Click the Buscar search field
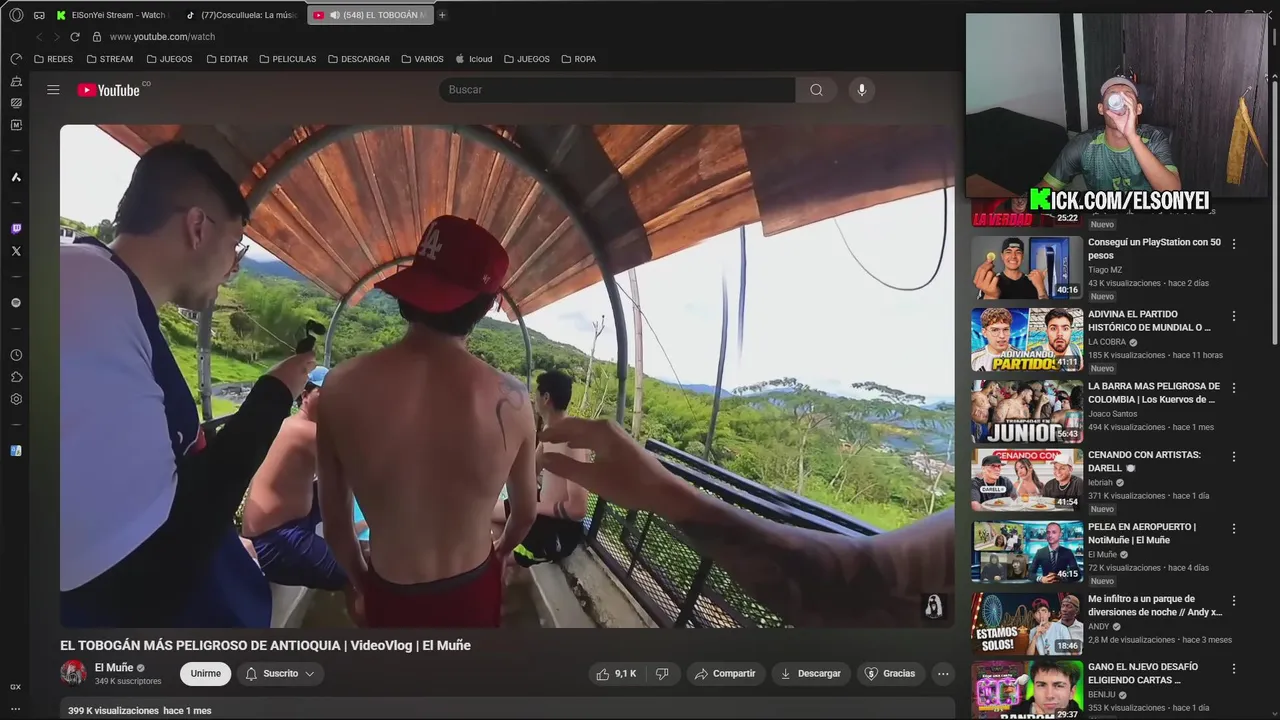1280x720 pixels. coord(617,90)
